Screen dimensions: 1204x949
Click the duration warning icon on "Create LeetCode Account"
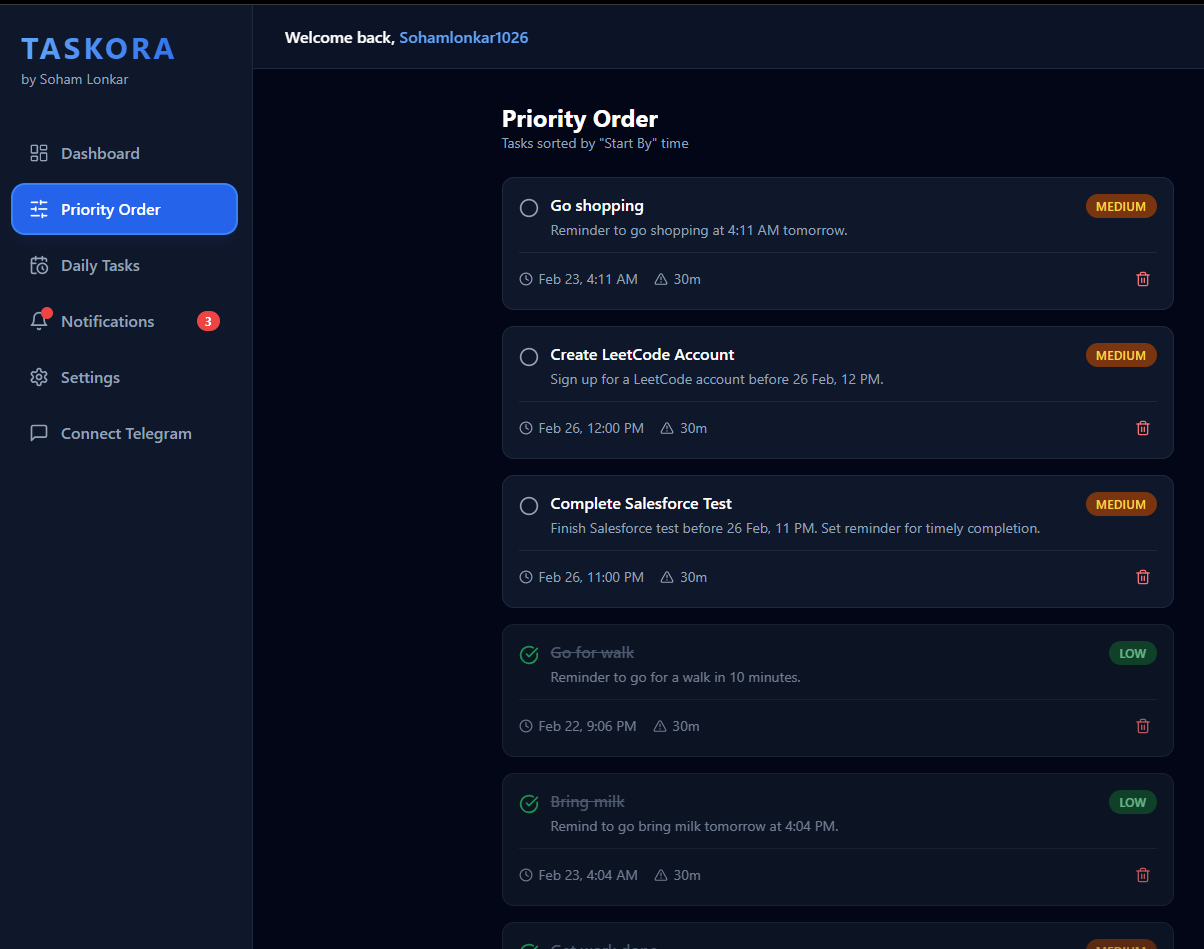click(x=666, y=428)
